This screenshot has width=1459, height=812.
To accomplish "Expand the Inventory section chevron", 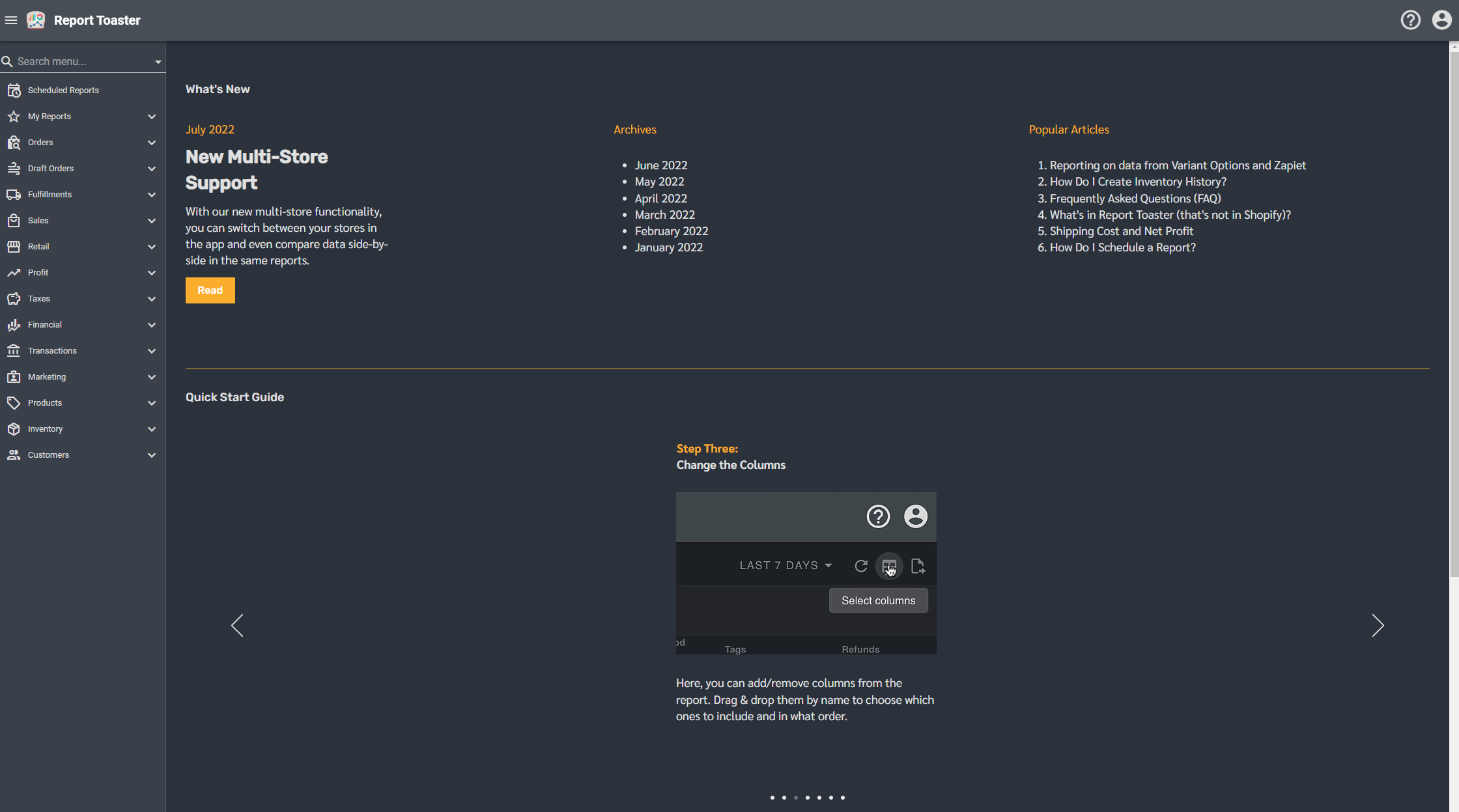I will click(x=152, y=429).
